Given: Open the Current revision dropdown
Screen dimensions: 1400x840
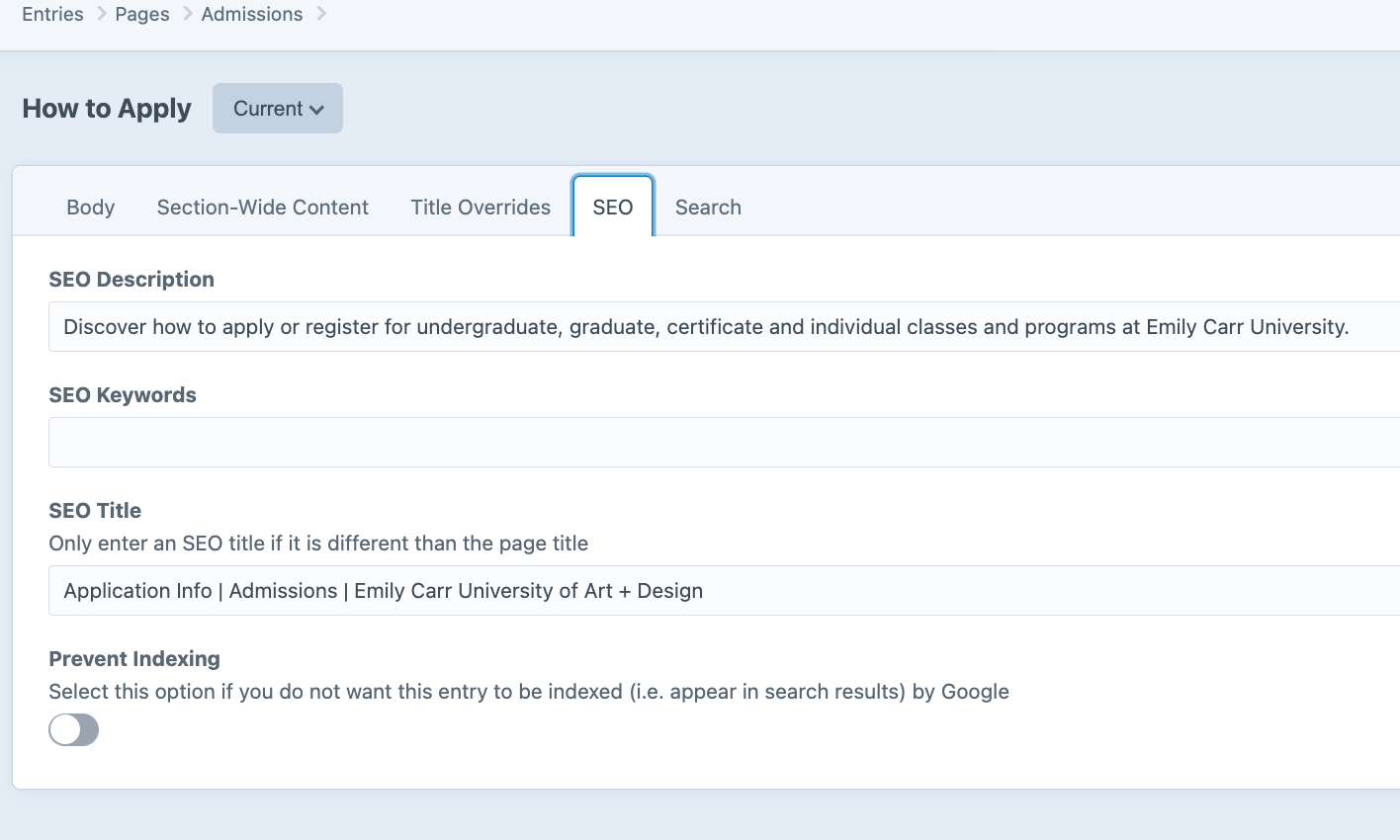Looking at the screenshot, I should 278,109.
